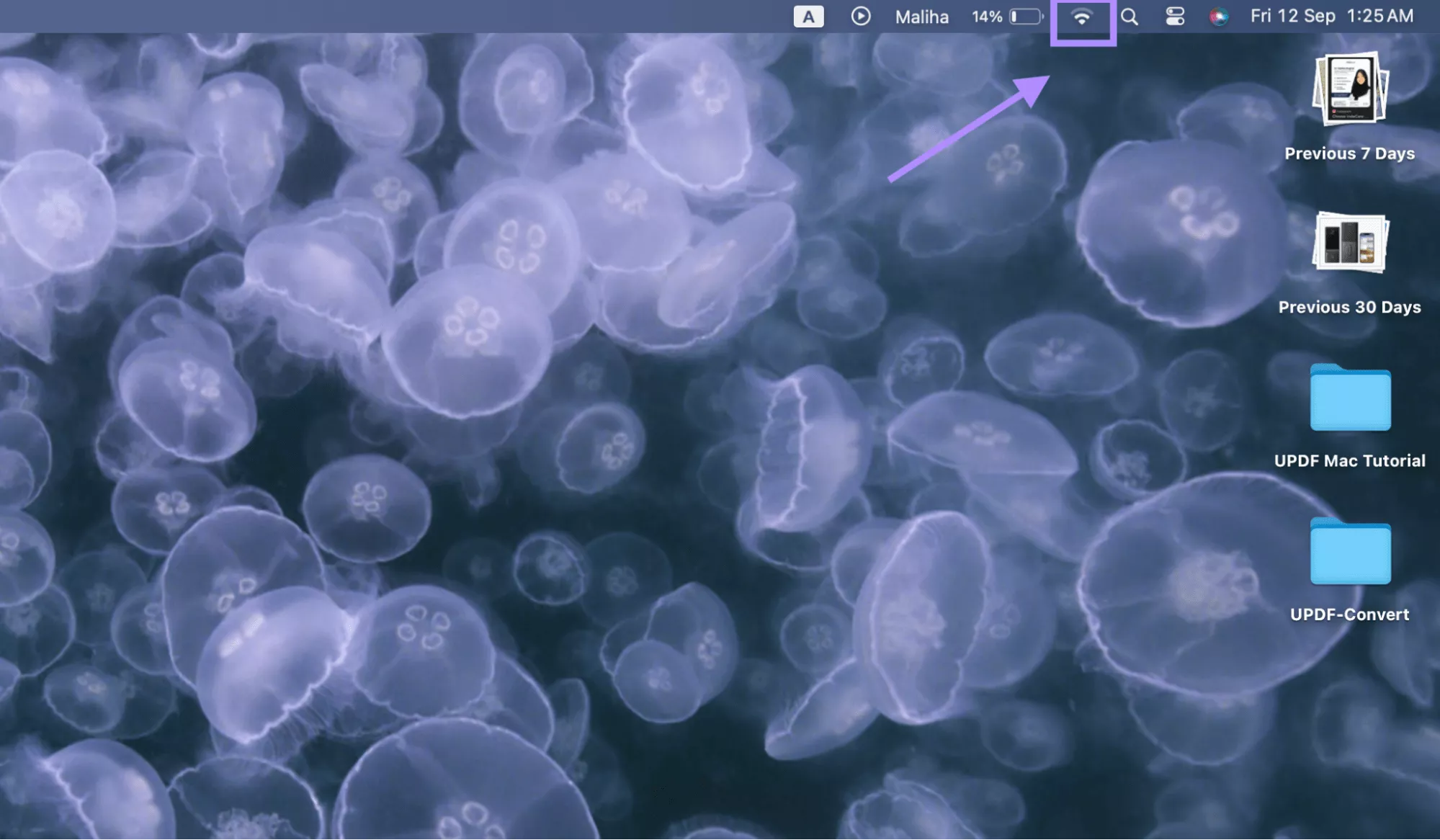
Task: Expand the Previous 7 Days stack thumbnail
Action: [x=1349, y=89]
